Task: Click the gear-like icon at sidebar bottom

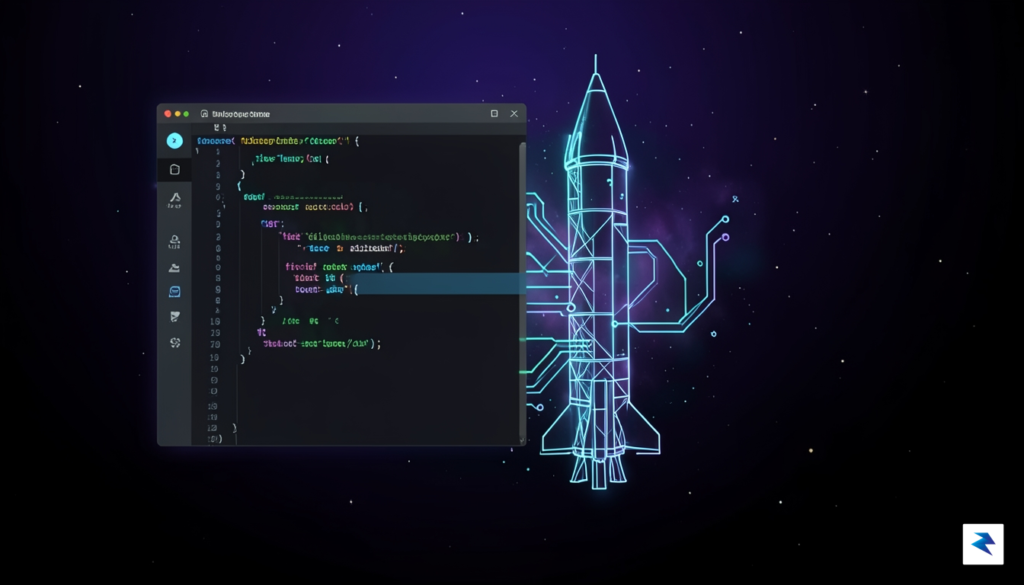Action: [x=175, y=342]
